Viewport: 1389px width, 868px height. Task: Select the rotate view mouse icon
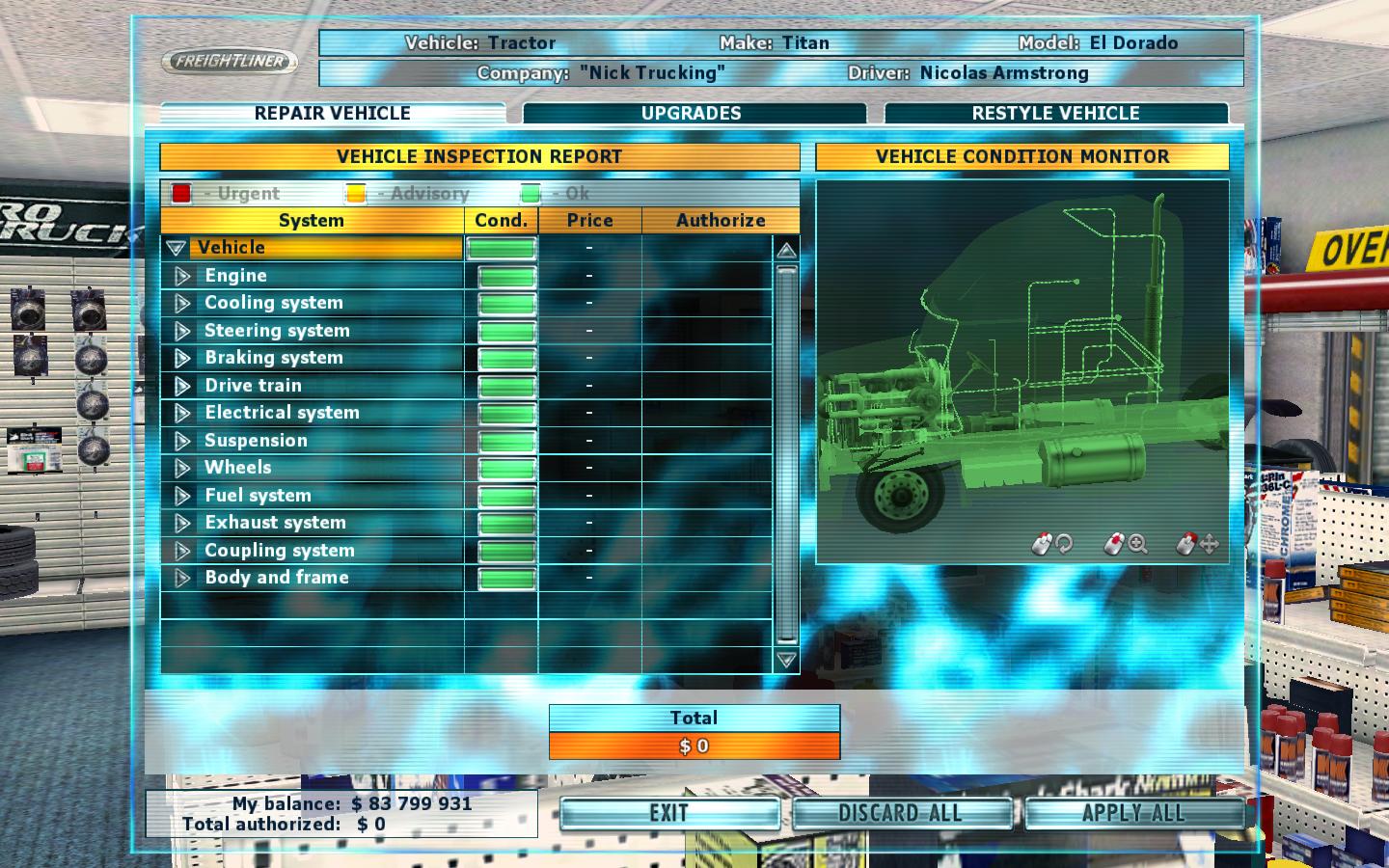click(x=1052, y=544)
